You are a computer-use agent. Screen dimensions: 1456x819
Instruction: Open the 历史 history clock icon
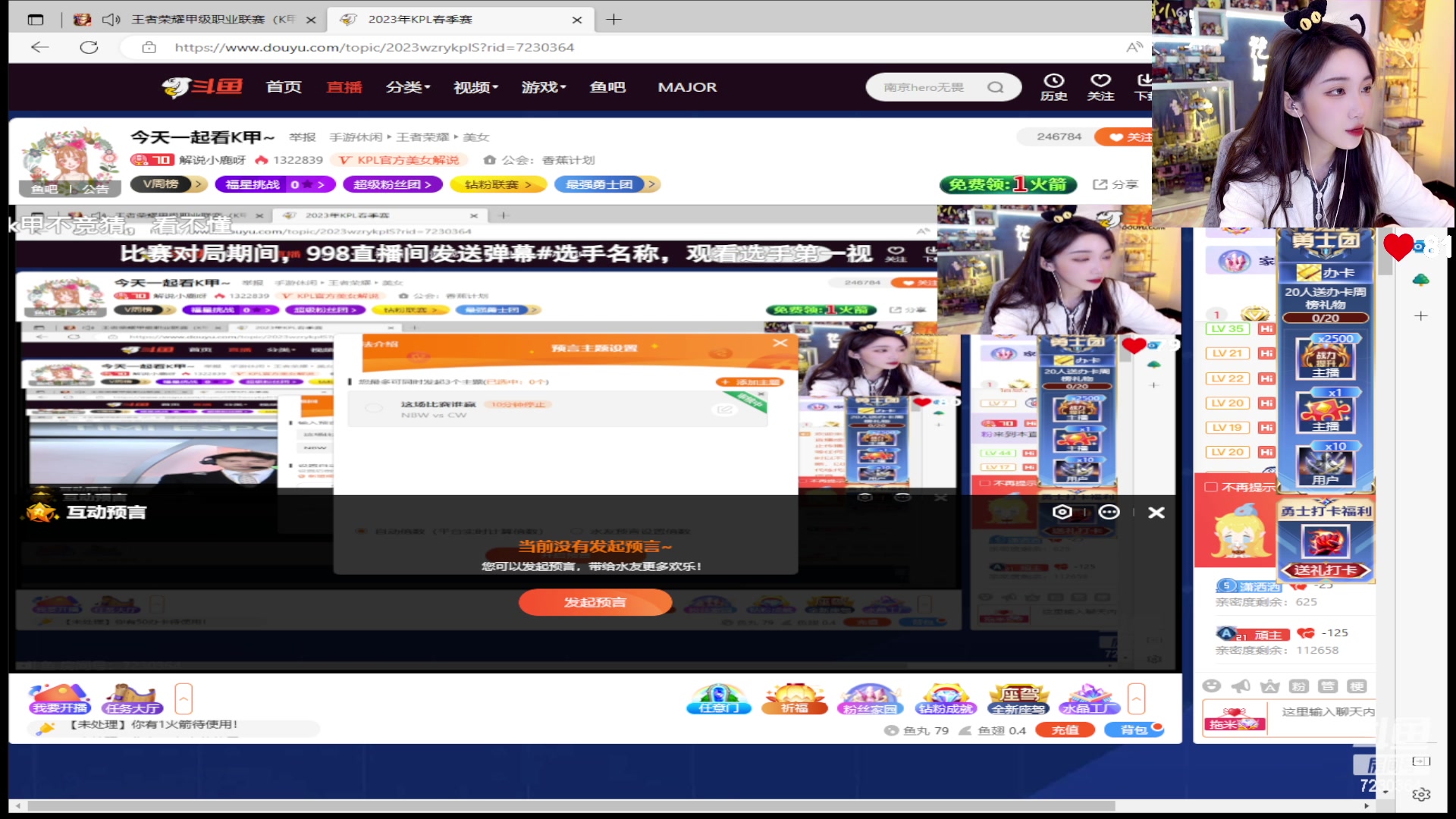click(1053, 86)
